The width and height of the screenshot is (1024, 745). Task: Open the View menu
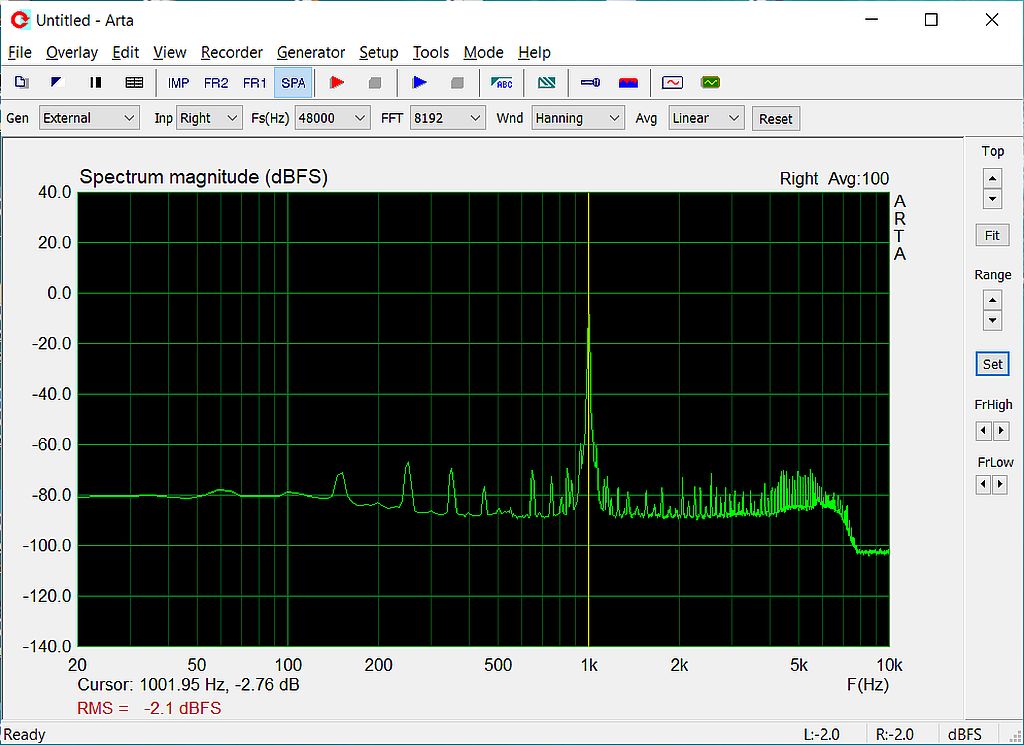tap(170, 52)
